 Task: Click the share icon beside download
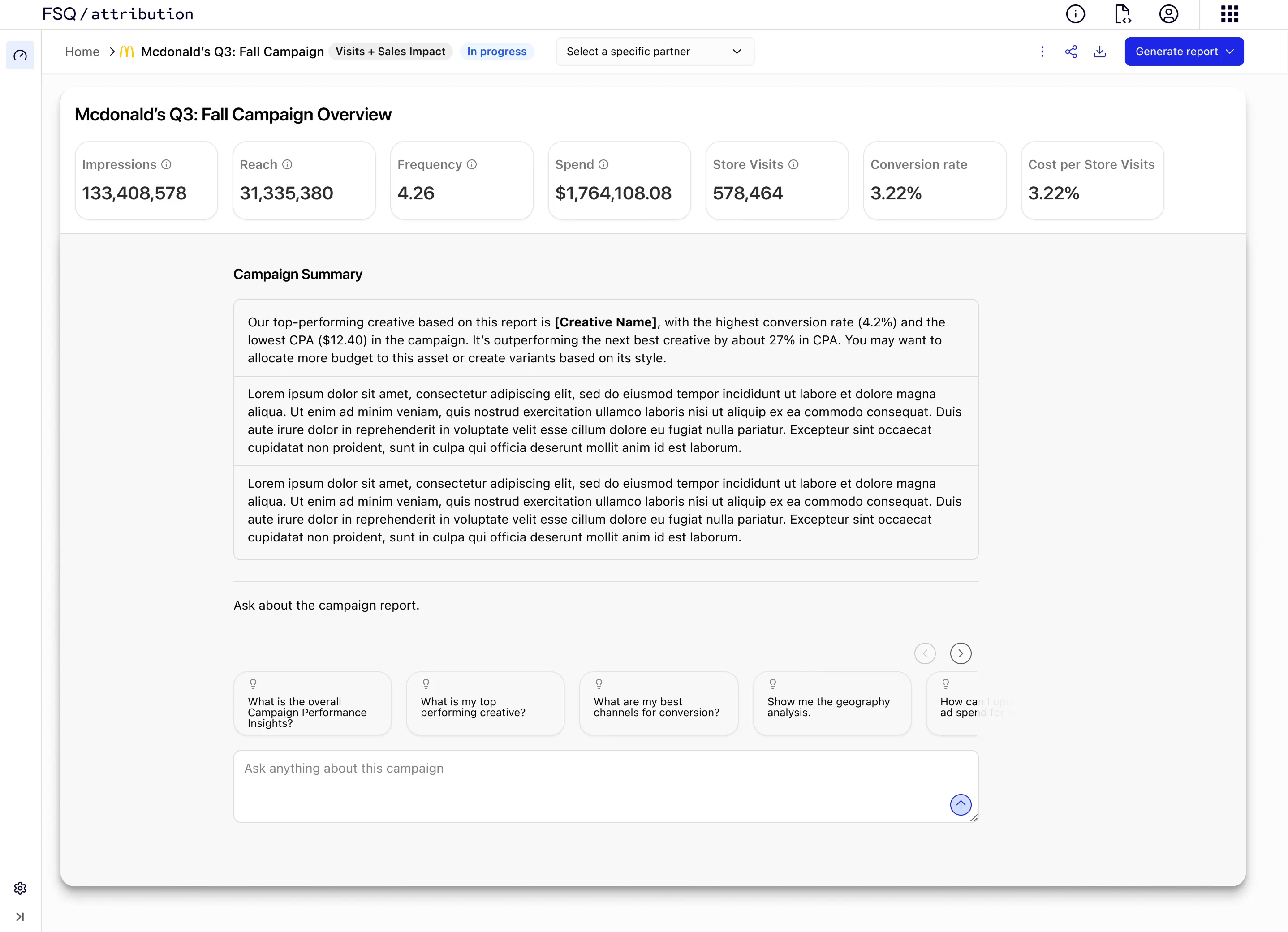[1070, 52]
